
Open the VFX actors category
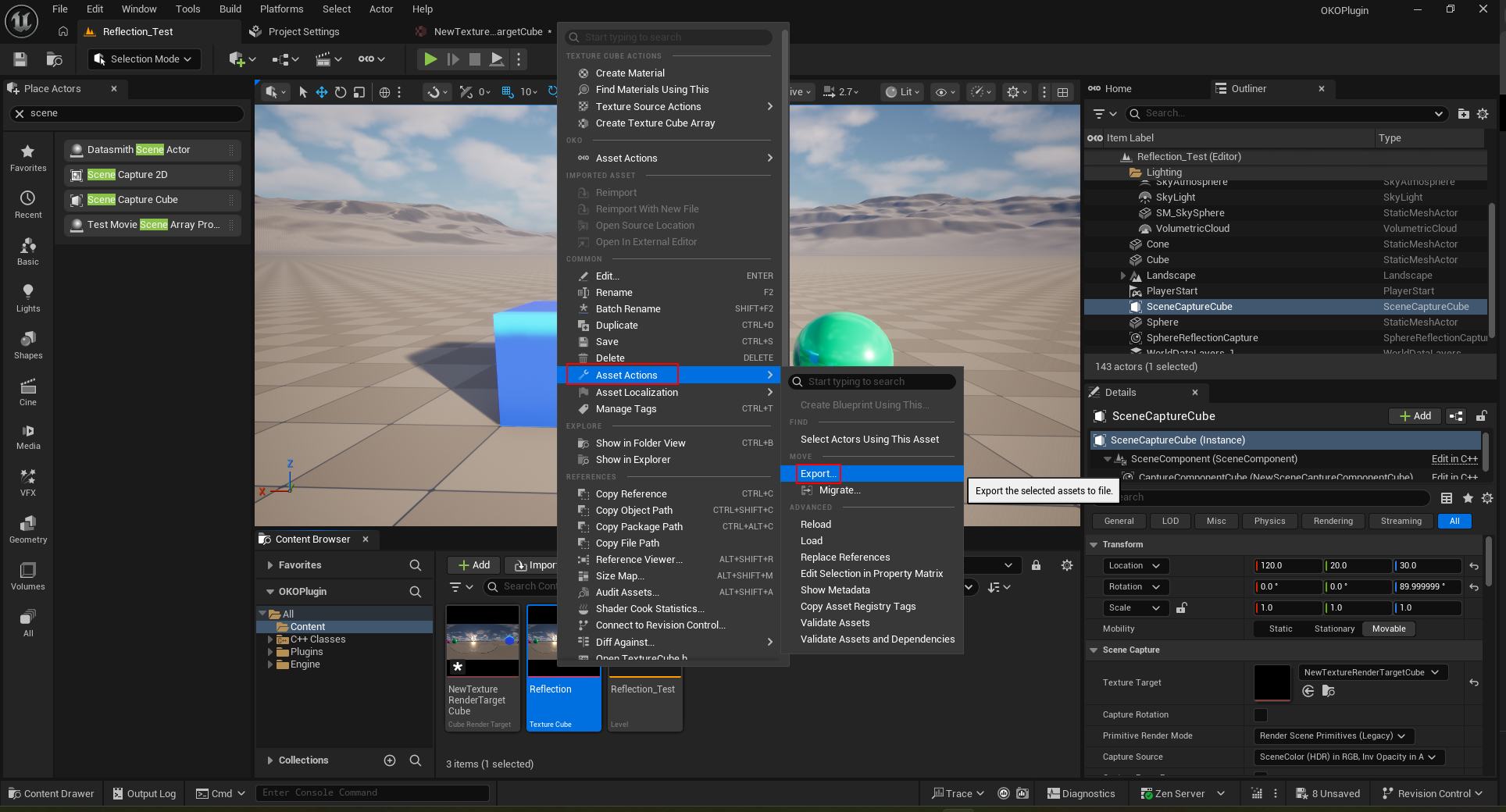28,483
